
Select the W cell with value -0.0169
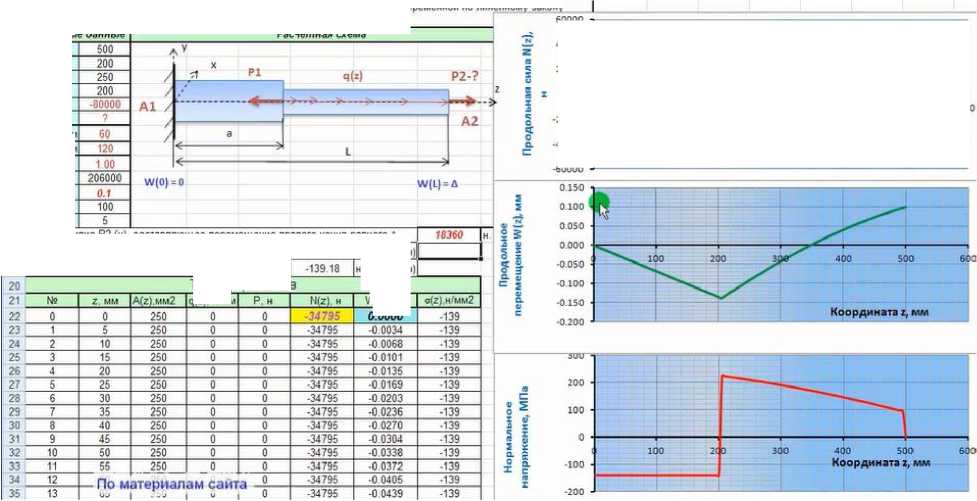point(384,385)
